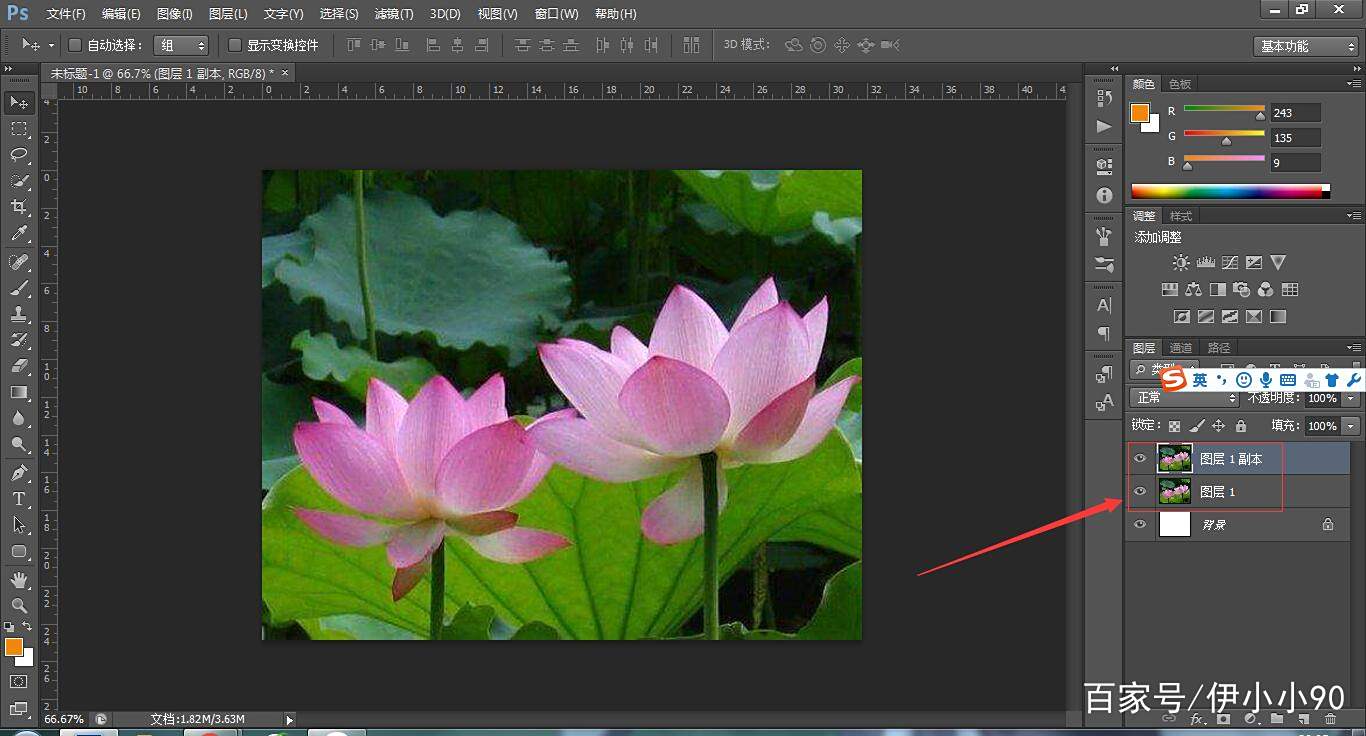Select the Lasso tool
This screenshot has height=736, width=1366.
click(19, 155)
